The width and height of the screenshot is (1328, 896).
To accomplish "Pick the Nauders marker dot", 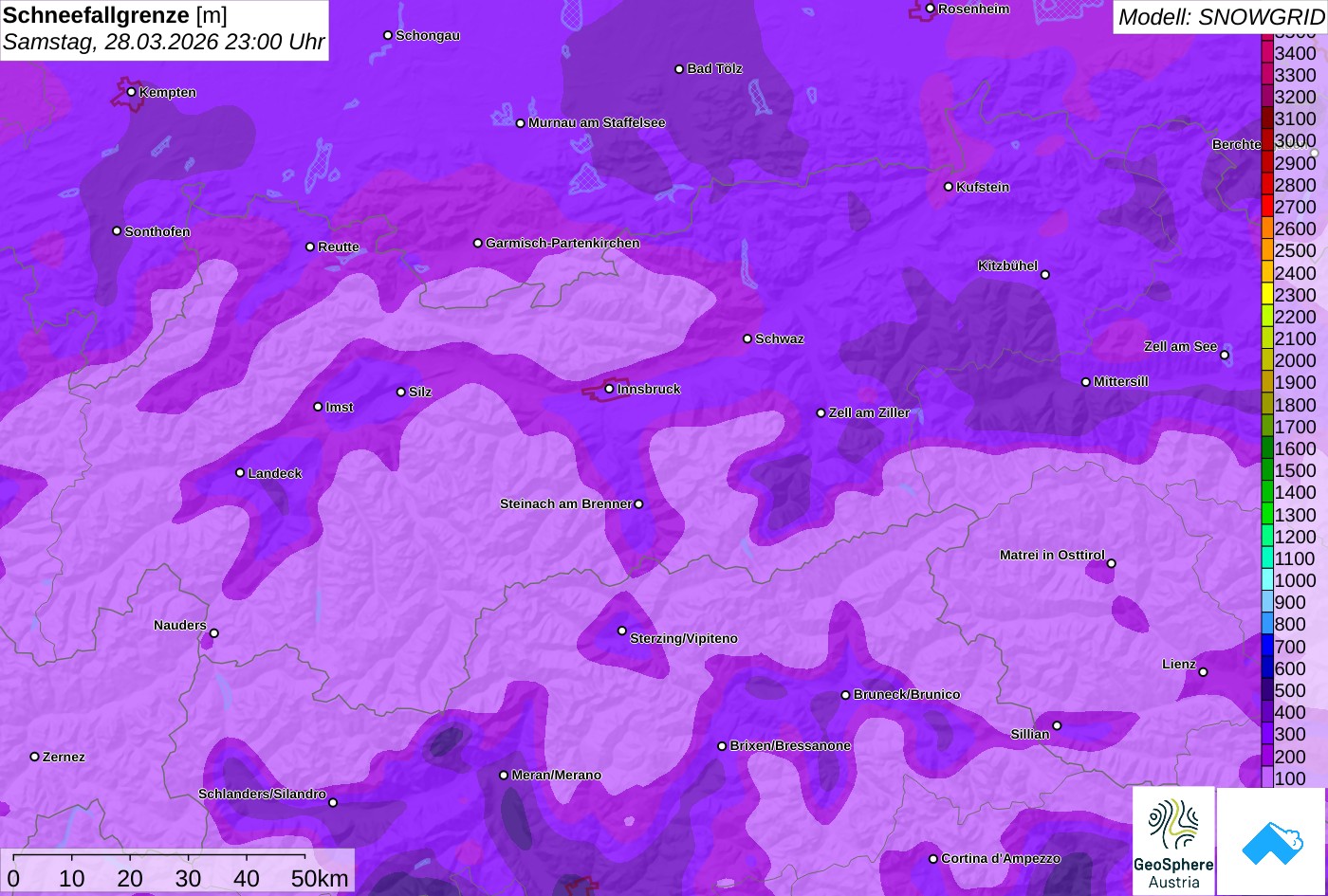I will (x=214, y=633).
